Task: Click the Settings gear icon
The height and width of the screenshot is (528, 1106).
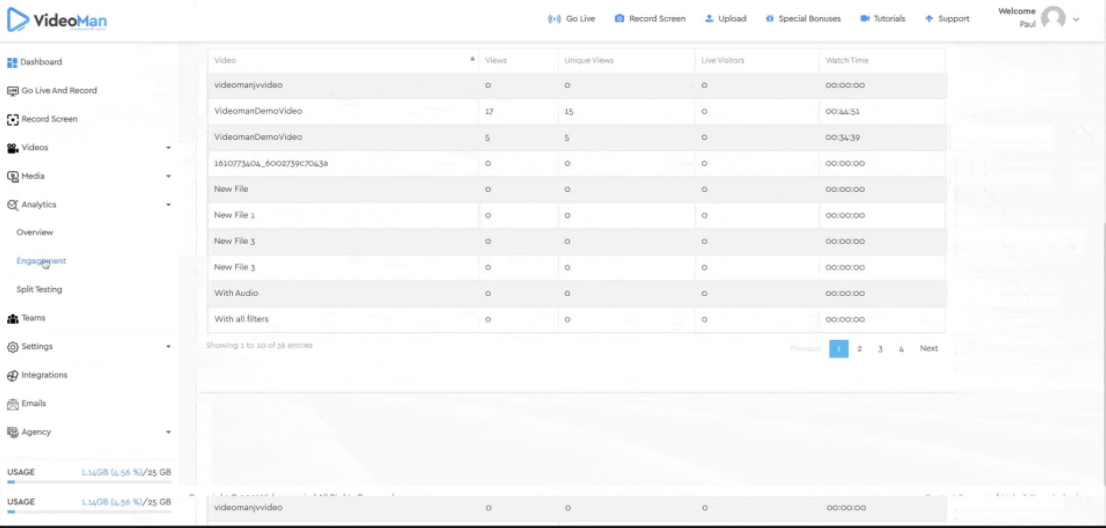Action: coord(12,347)
